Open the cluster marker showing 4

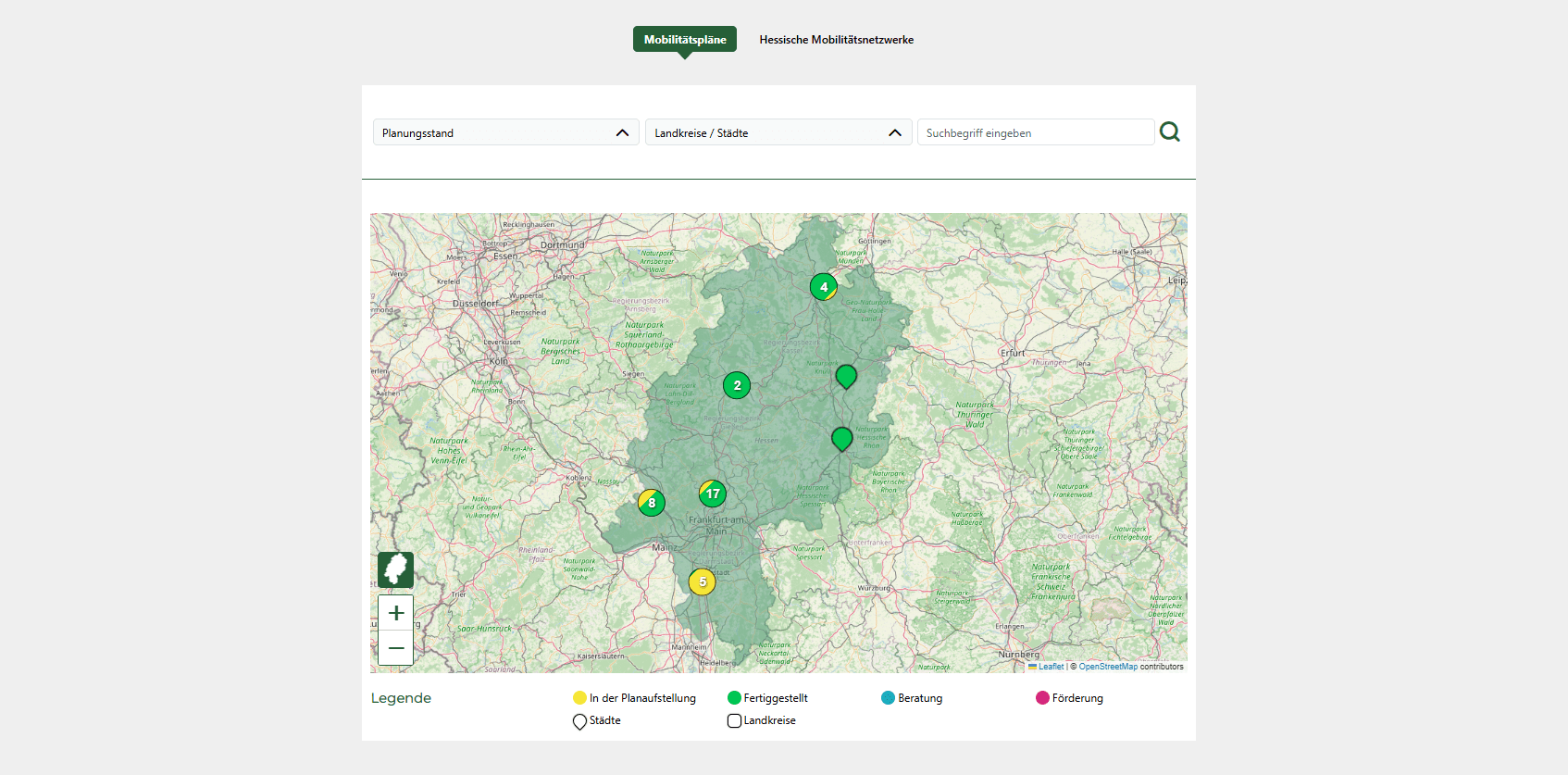(823, 287)
